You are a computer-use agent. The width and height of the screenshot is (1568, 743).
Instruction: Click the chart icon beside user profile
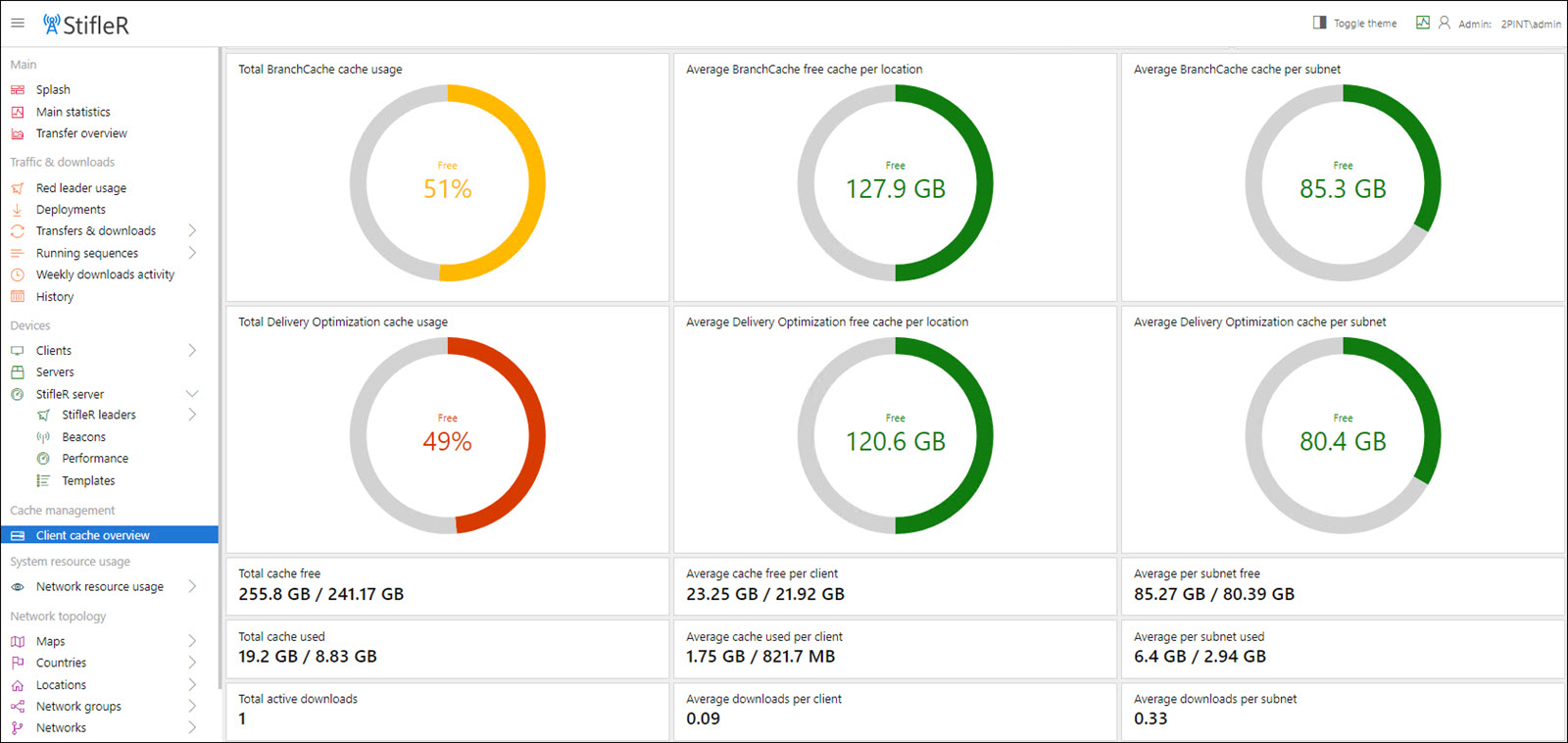(1423, 23)
